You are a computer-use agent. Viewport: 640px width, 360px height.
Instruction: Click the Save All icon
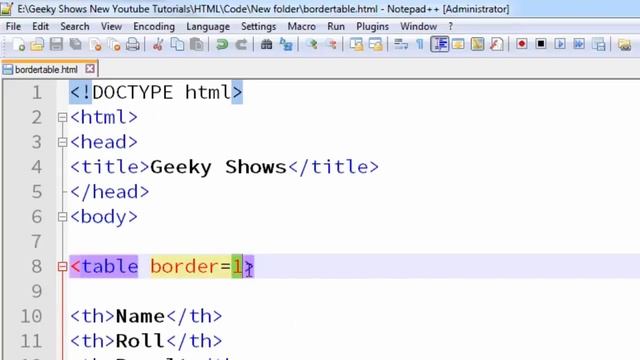click(76, 44)
